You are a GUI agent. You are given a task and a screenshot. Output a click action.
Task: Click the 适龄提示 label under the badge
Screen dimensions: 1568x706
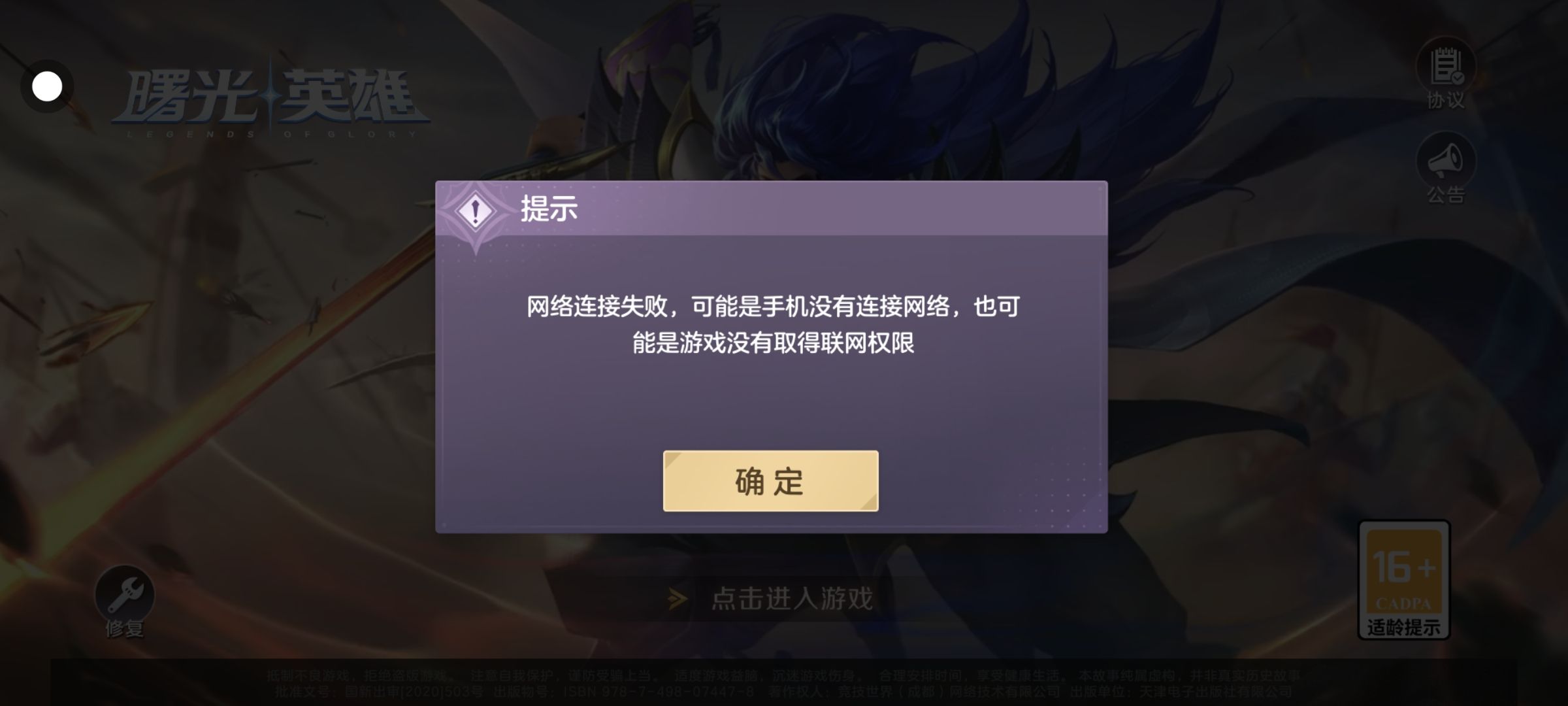click(x=1404, y=628)
